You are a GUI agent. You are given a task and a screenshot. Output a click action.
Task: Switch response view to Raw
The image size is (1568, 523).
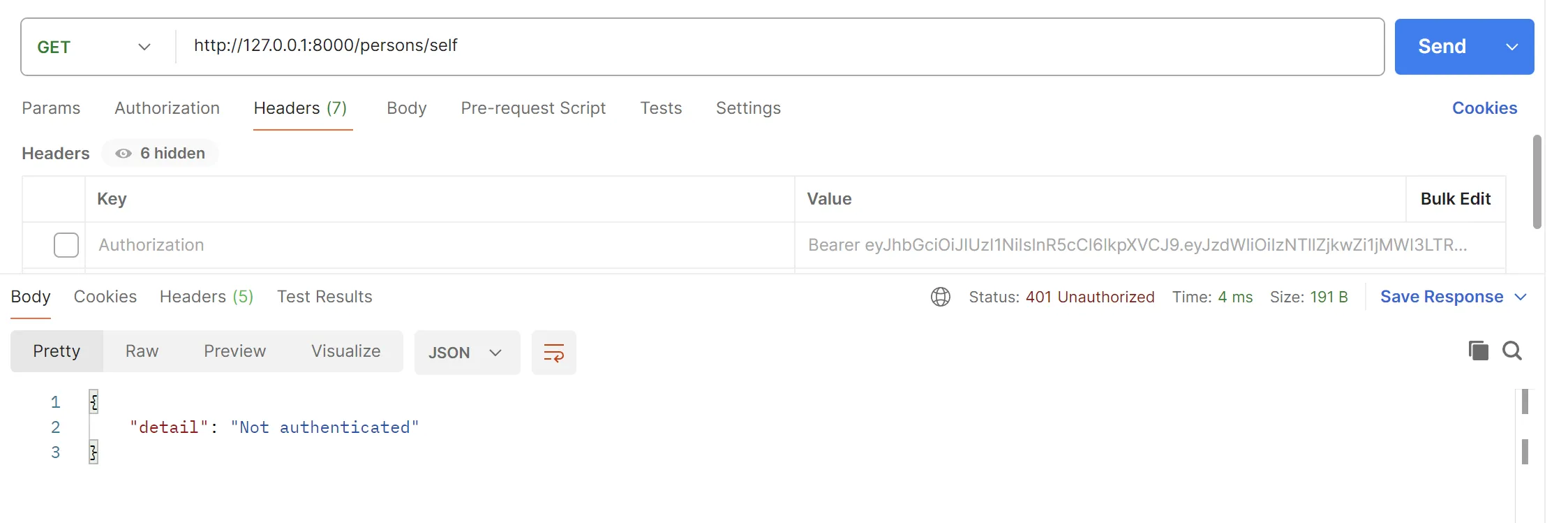pos(142,351)
